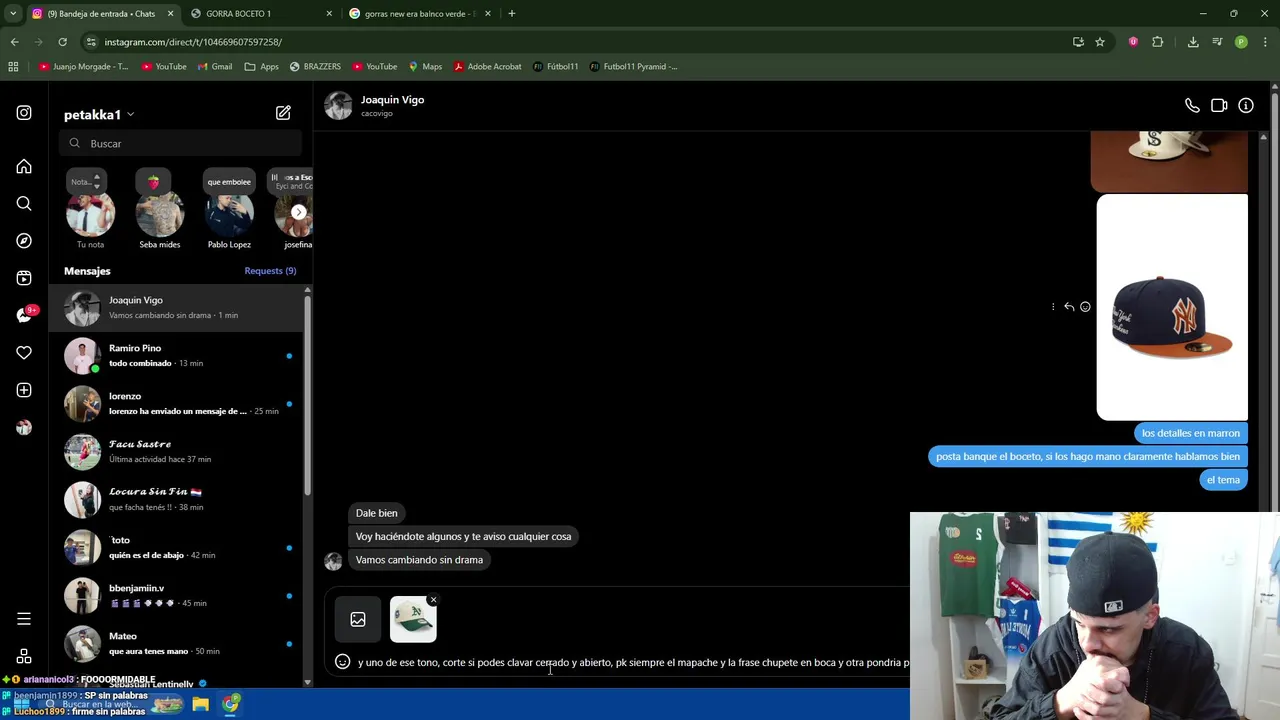Open conversation information icon

(x=1246, y=105)
